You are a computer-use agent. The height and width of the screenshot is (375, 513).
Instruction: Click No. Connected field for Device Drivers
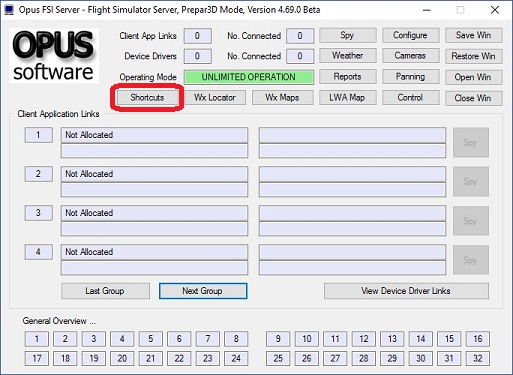[x=300, y=56]
